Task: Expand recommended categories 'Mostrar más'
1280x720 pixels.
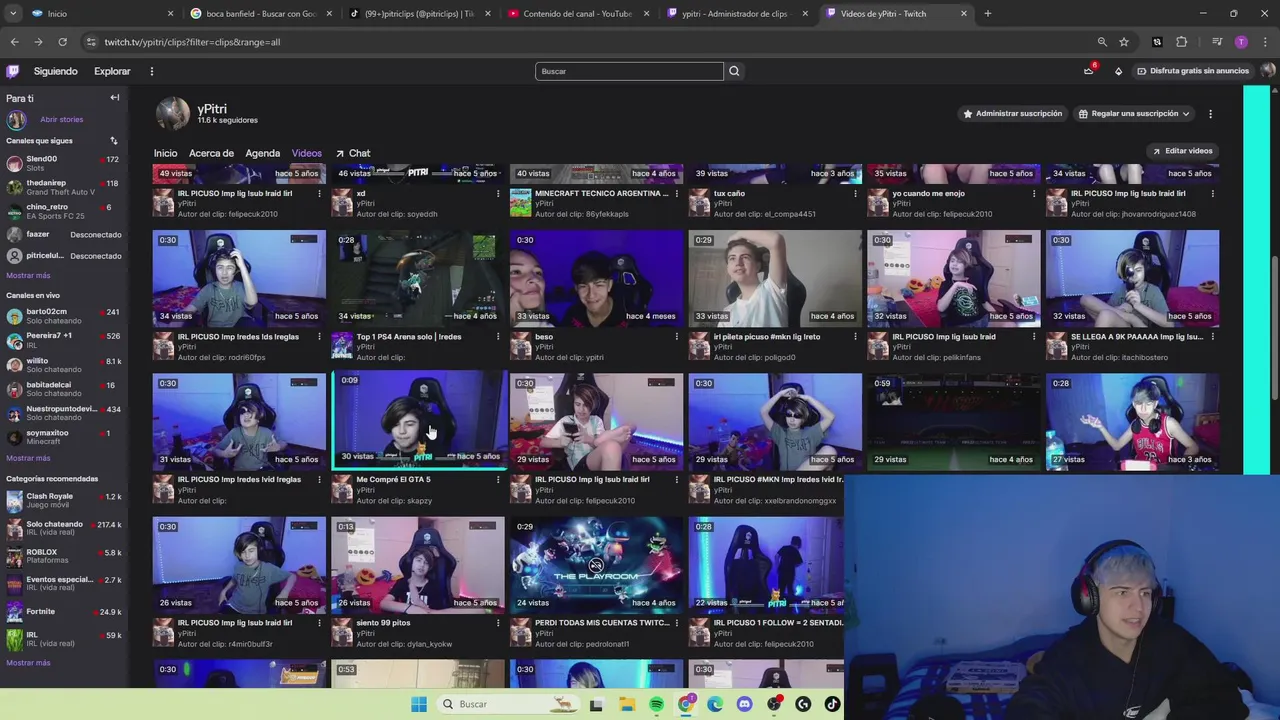Action: (x=28, y=663)
